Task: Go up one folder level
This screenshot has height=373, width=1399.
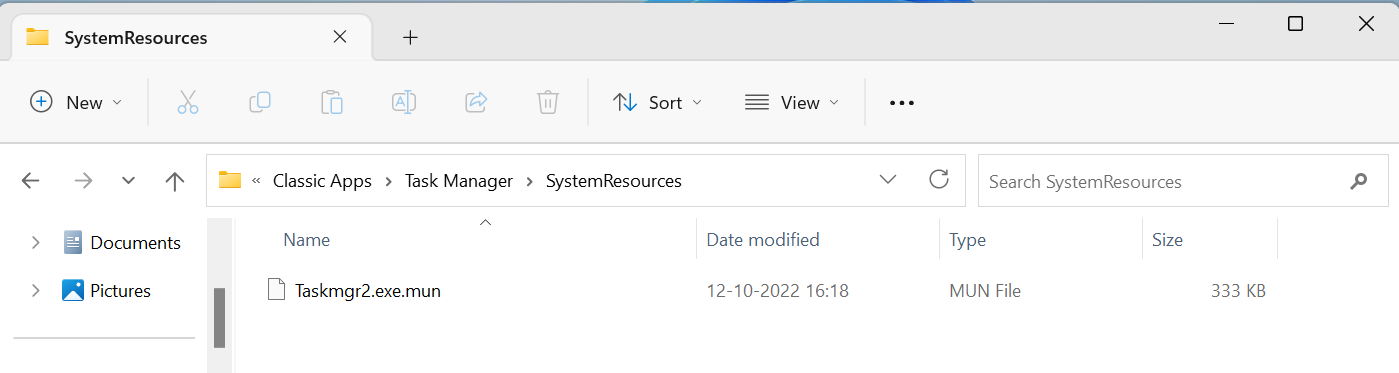Action: [175, 181]
